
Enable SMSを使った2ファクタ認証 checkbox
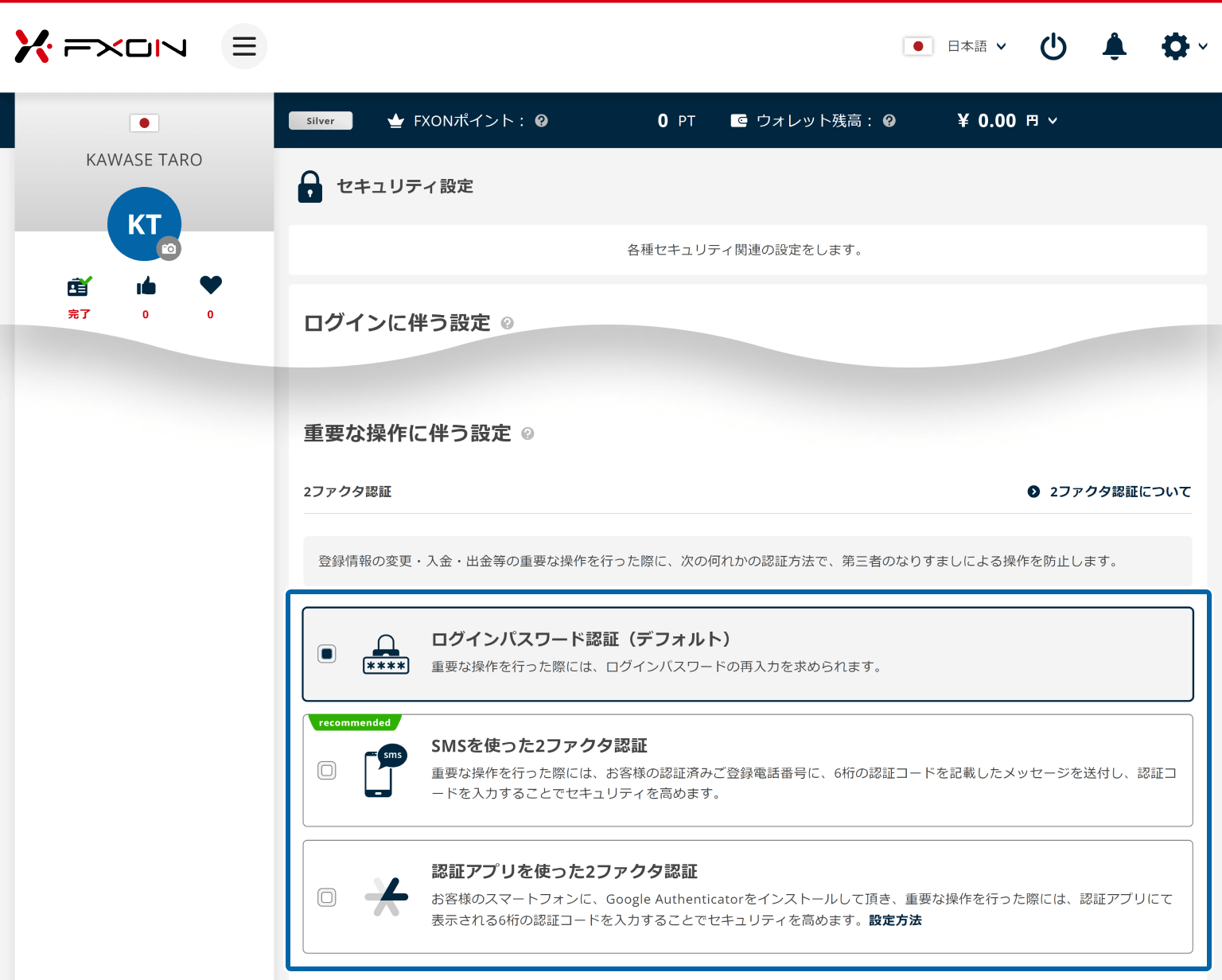coord(327,770)
